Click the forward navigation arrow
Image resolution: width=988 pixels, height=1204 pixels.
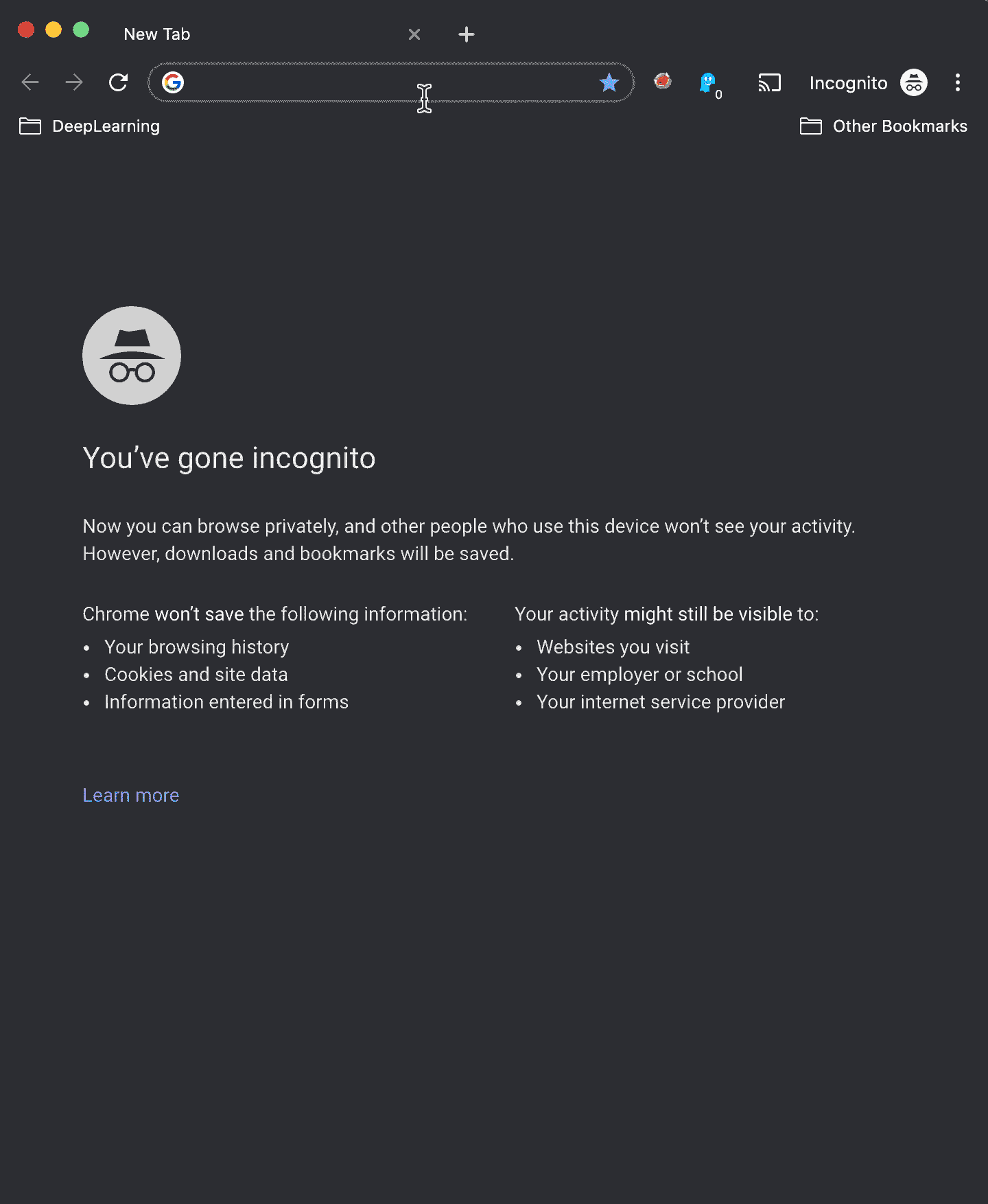click(x=74, y=83)
